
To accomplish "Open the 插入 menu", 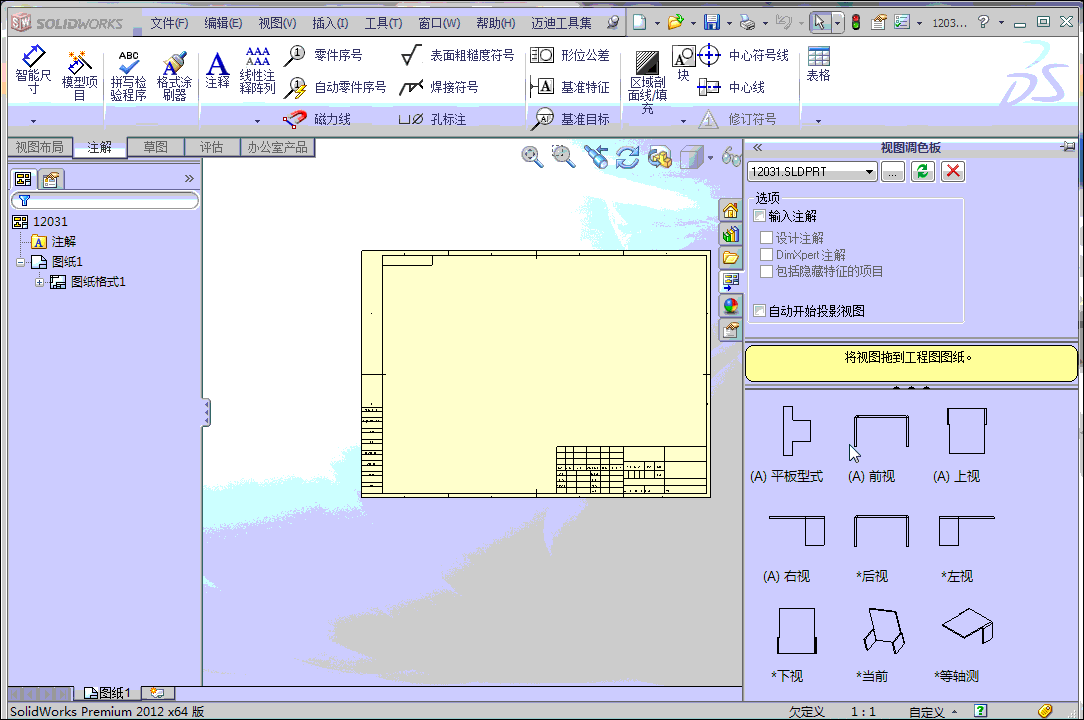I will click(x=332, y=22).
